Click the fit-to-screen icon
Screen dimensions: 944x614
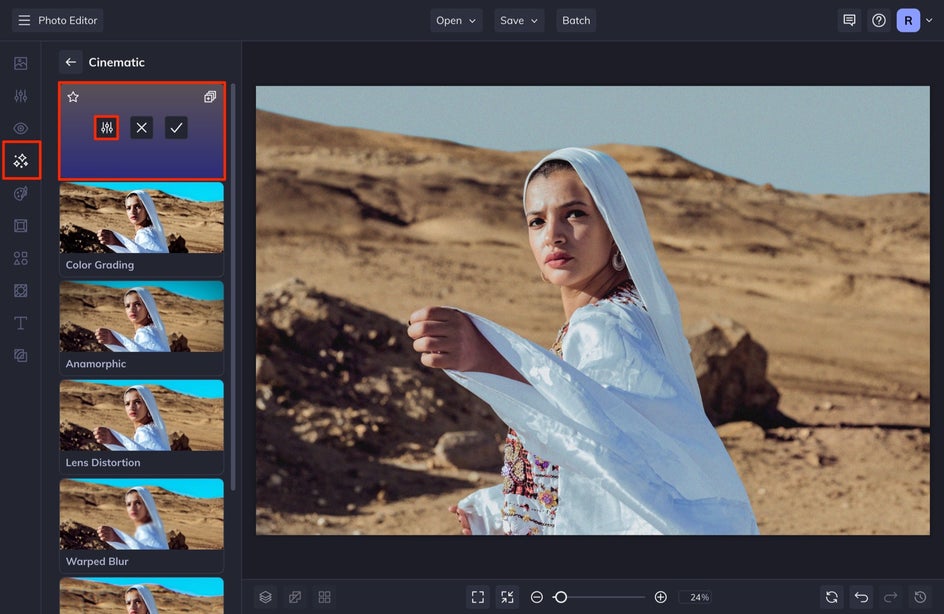click(x=478, y=597)
